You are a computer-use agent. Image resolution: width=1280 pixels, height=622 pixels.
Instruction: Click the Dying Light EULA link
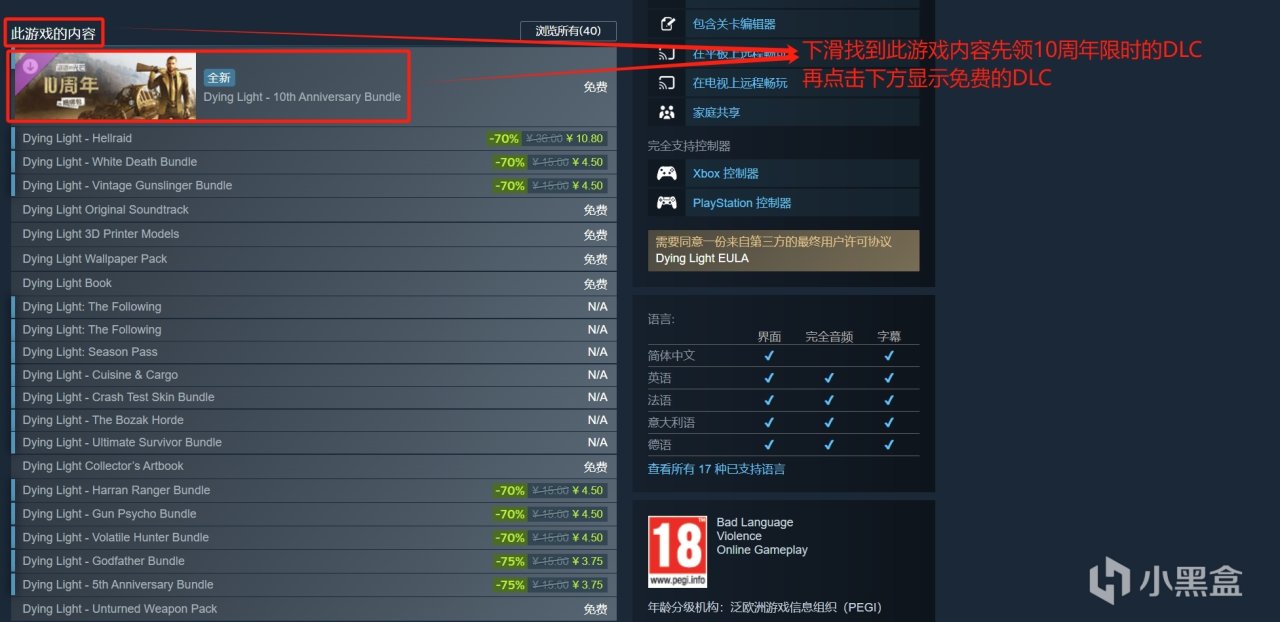(x=702, y=258)
